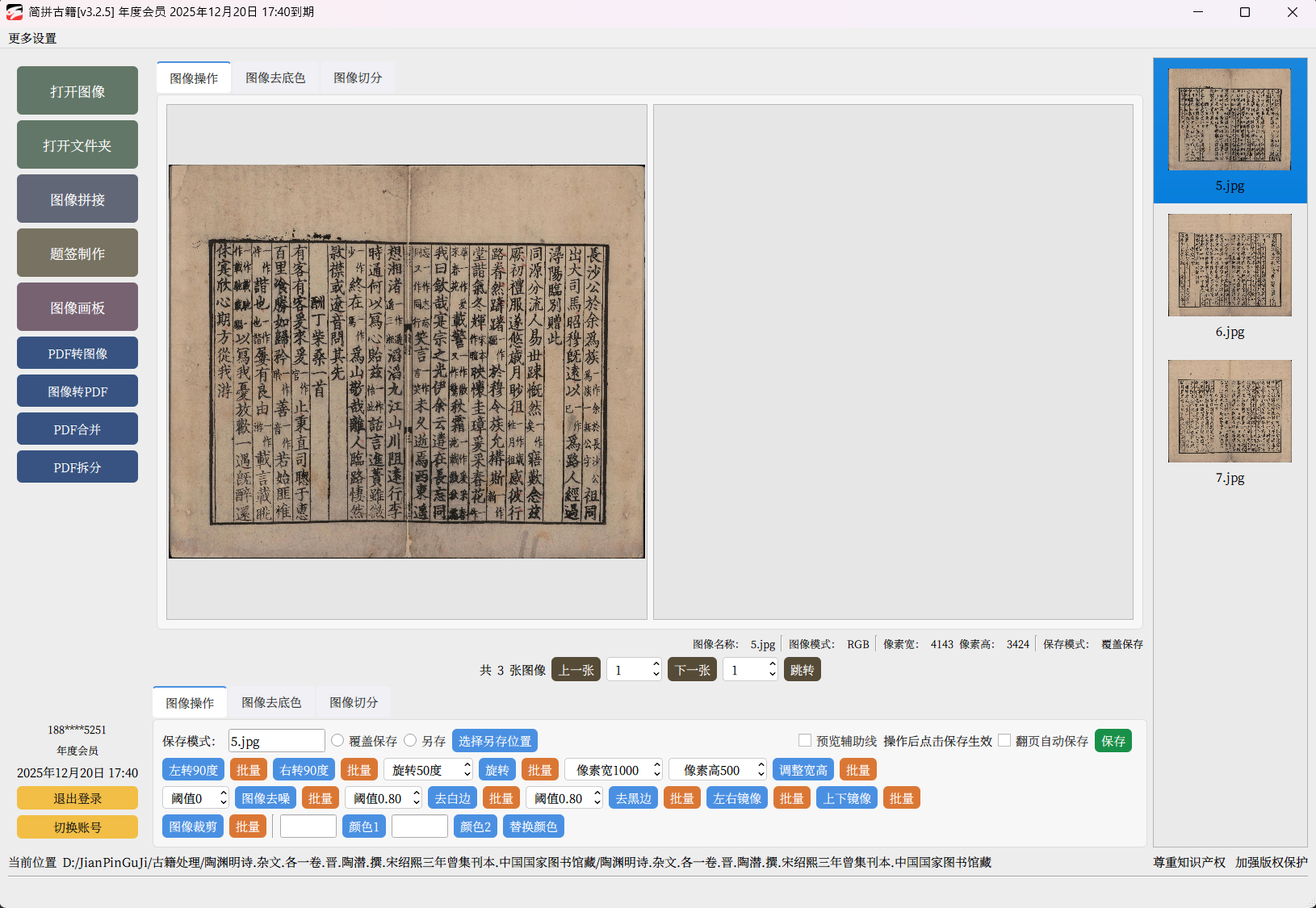Screen dimensions: 1316x908
Task: Go to next image with 下一张
Action: [692, 670]
